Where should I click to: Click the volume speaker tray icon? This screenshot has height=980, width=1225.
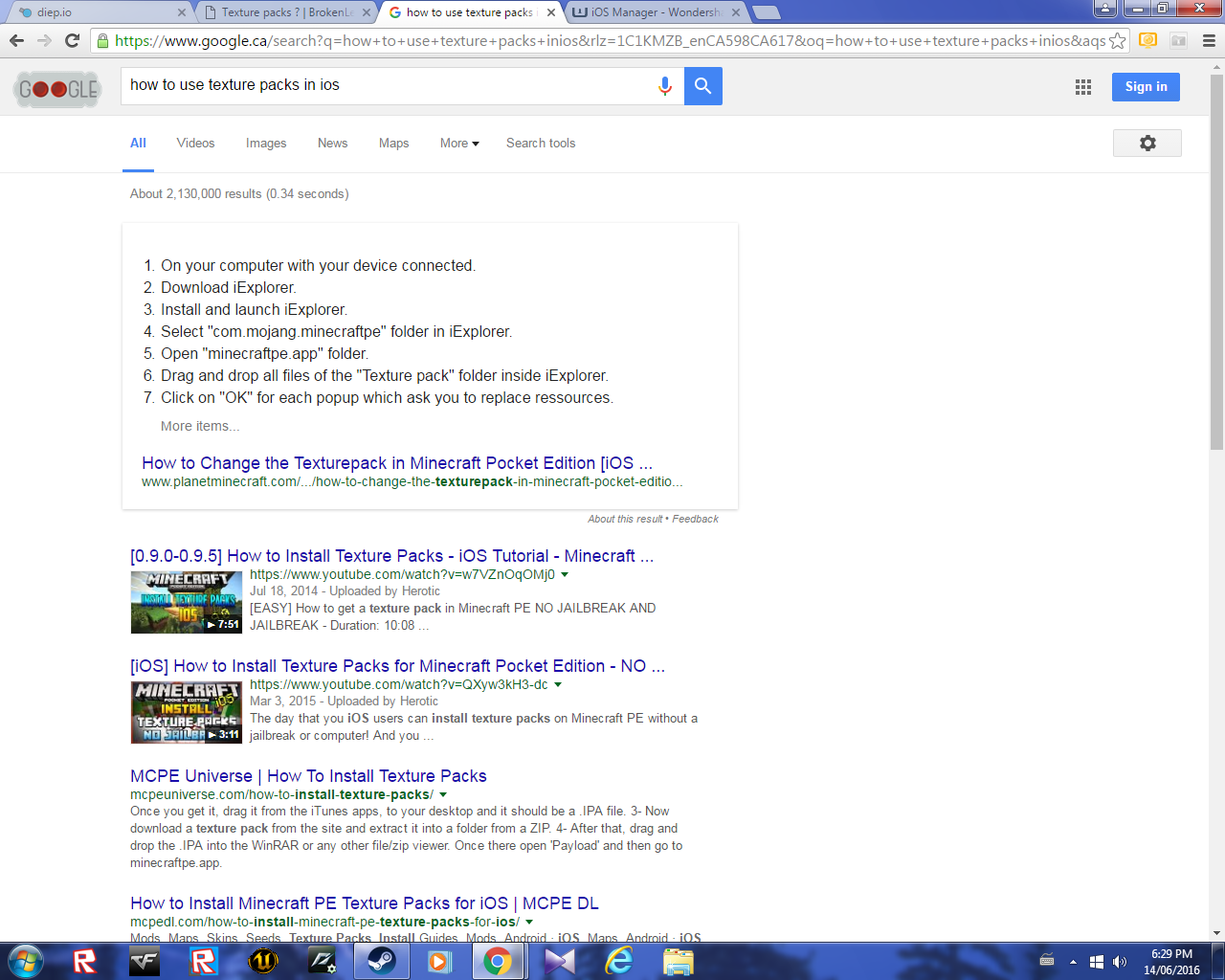[1120, 962]
